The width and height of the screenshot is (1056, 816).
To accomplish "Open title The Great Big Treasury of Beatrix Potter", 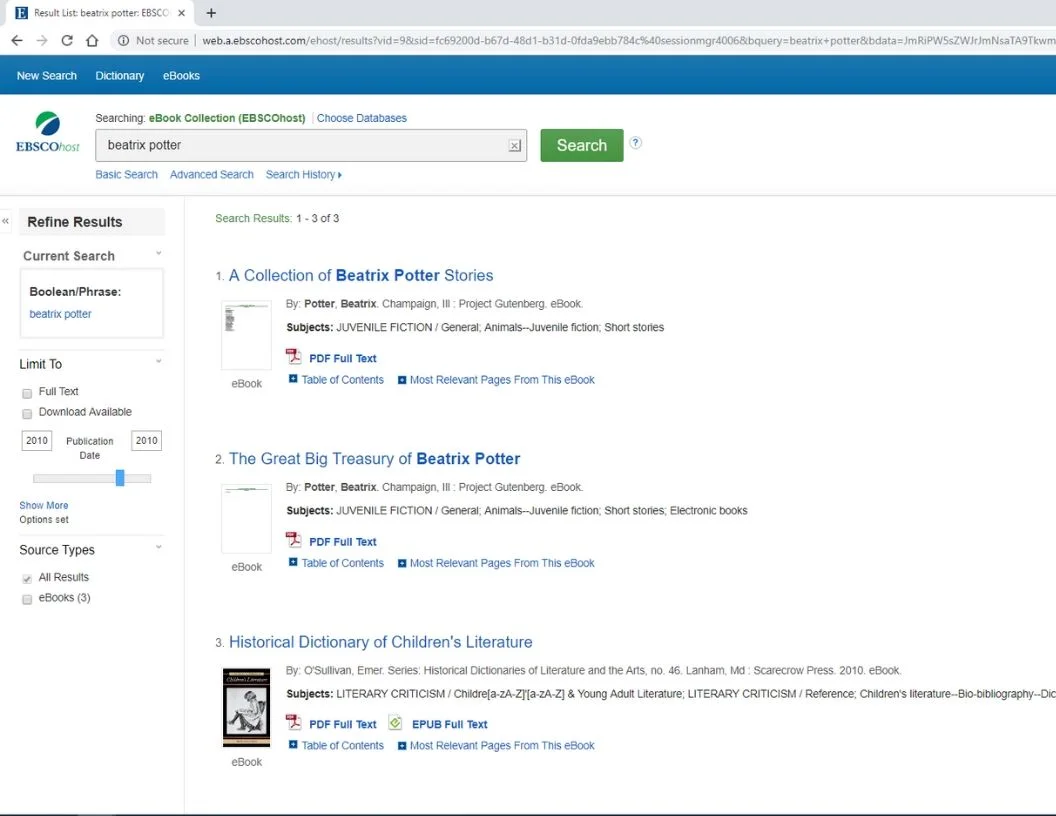I will pyautogui.click(x=374, y=458).
